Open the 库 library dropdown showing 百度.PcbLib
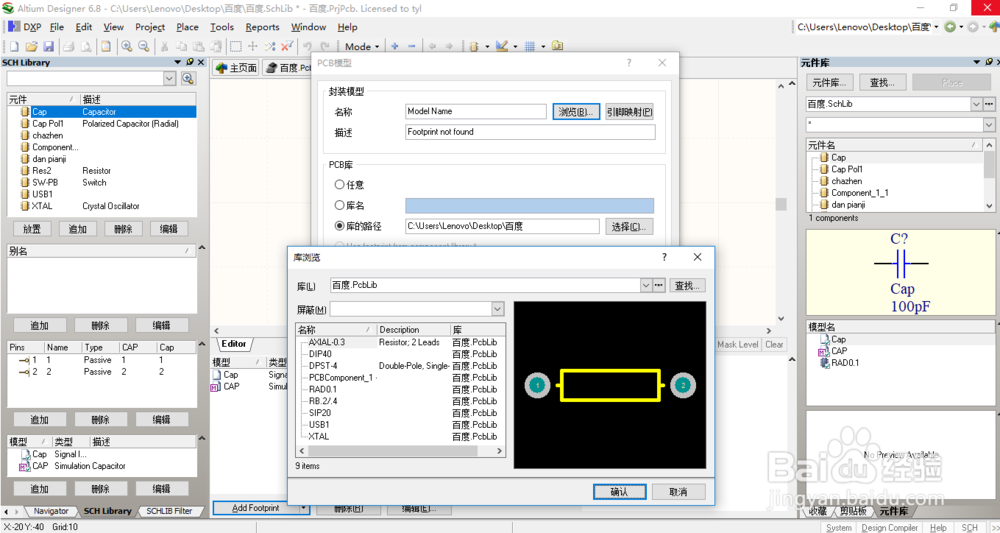This screenshot has width=1000, height=533. point(646,285)
